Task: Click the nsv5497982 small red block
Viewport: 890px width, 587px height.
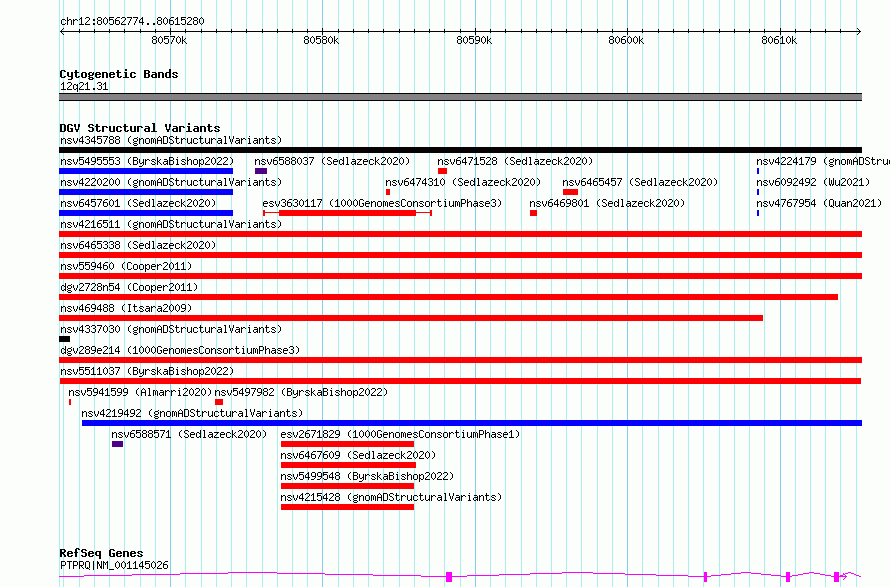Action: [219, 402]
